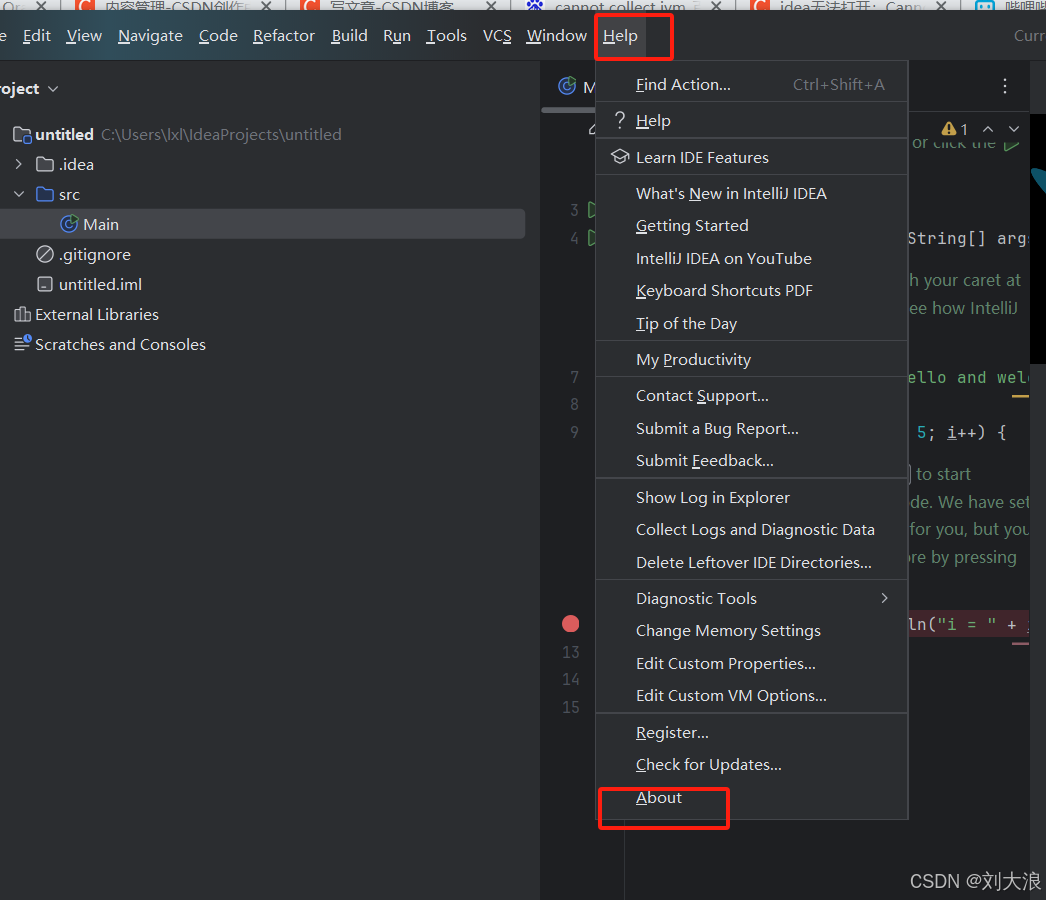Click gutter line number 13

[570, 652]
